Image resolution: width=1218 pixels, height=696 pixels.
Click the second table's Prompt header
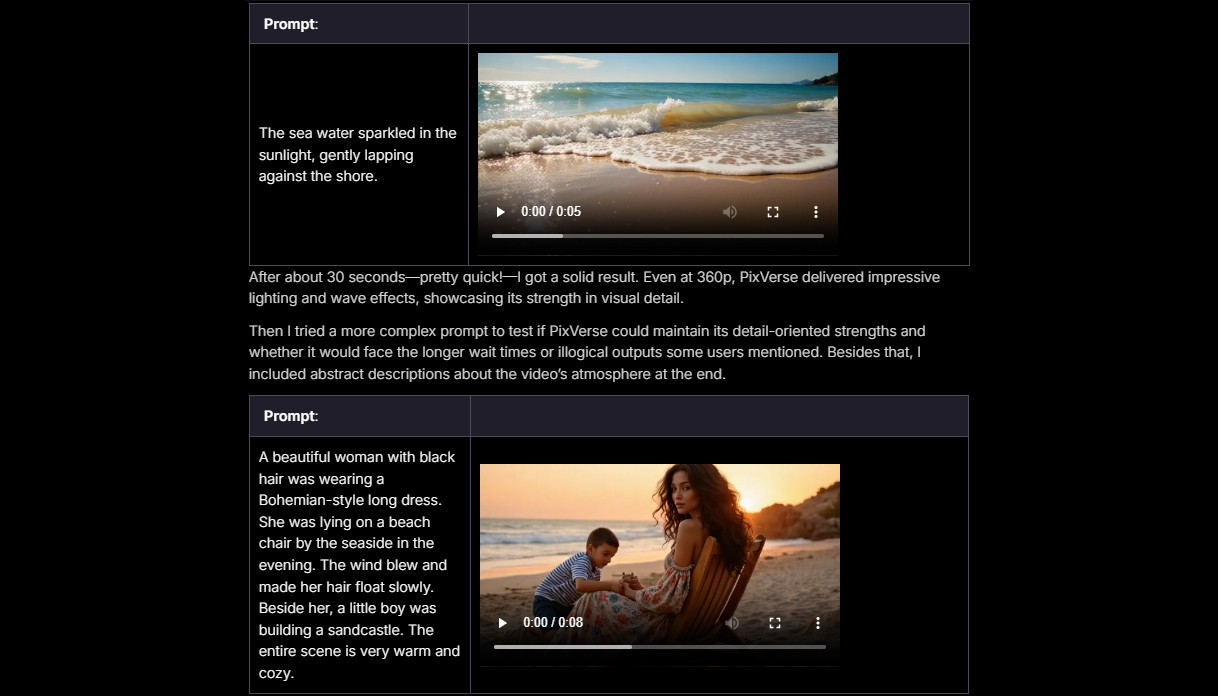pos(291,416)
